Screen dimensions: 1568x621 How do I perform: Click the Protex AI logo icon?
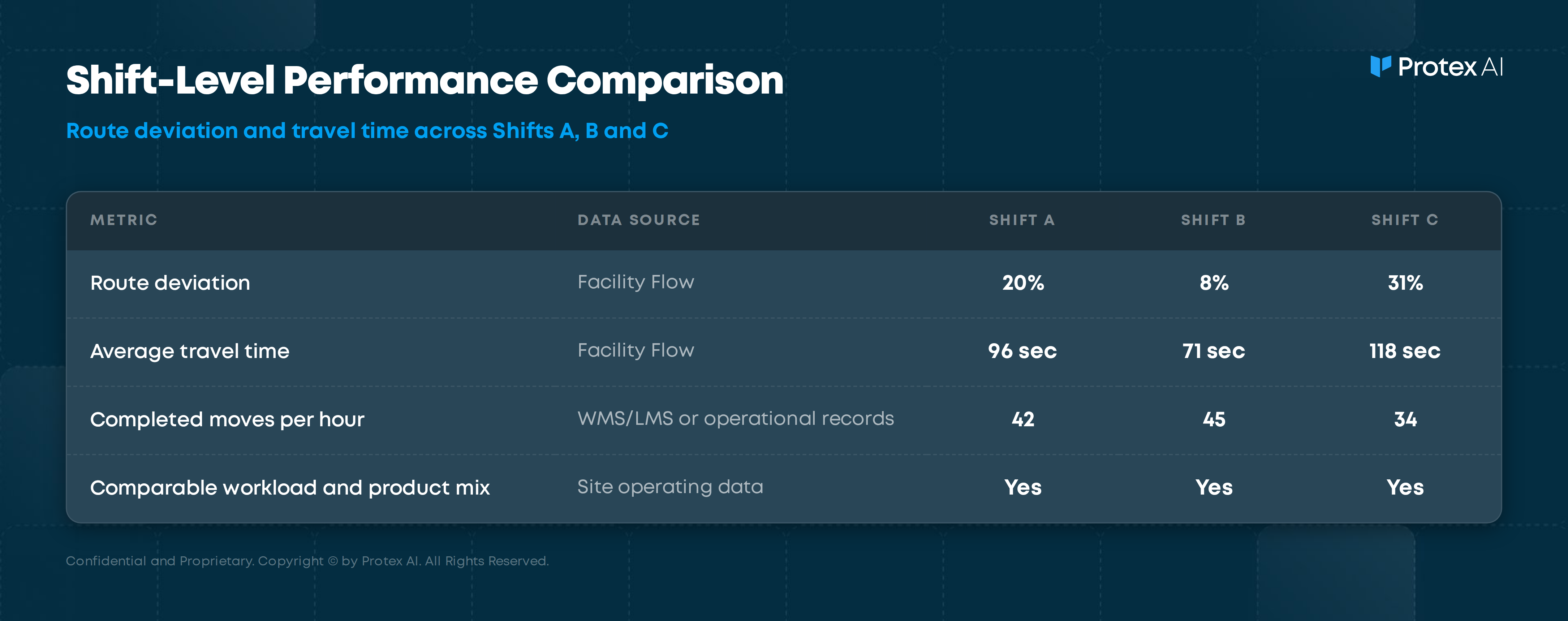tap(1380, 66)
